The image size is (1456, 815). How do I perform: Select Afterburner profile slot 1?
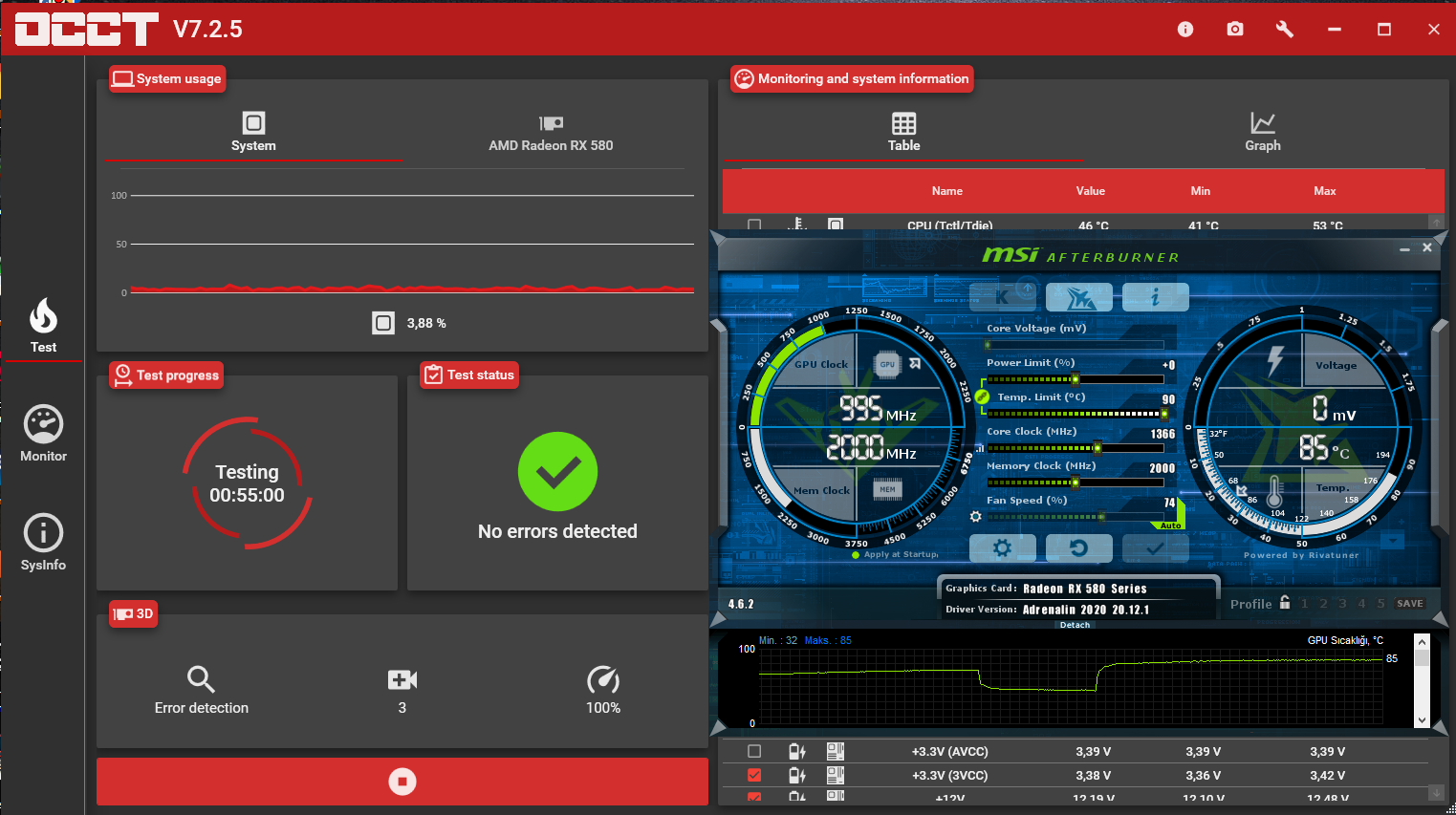(1304, 604)
